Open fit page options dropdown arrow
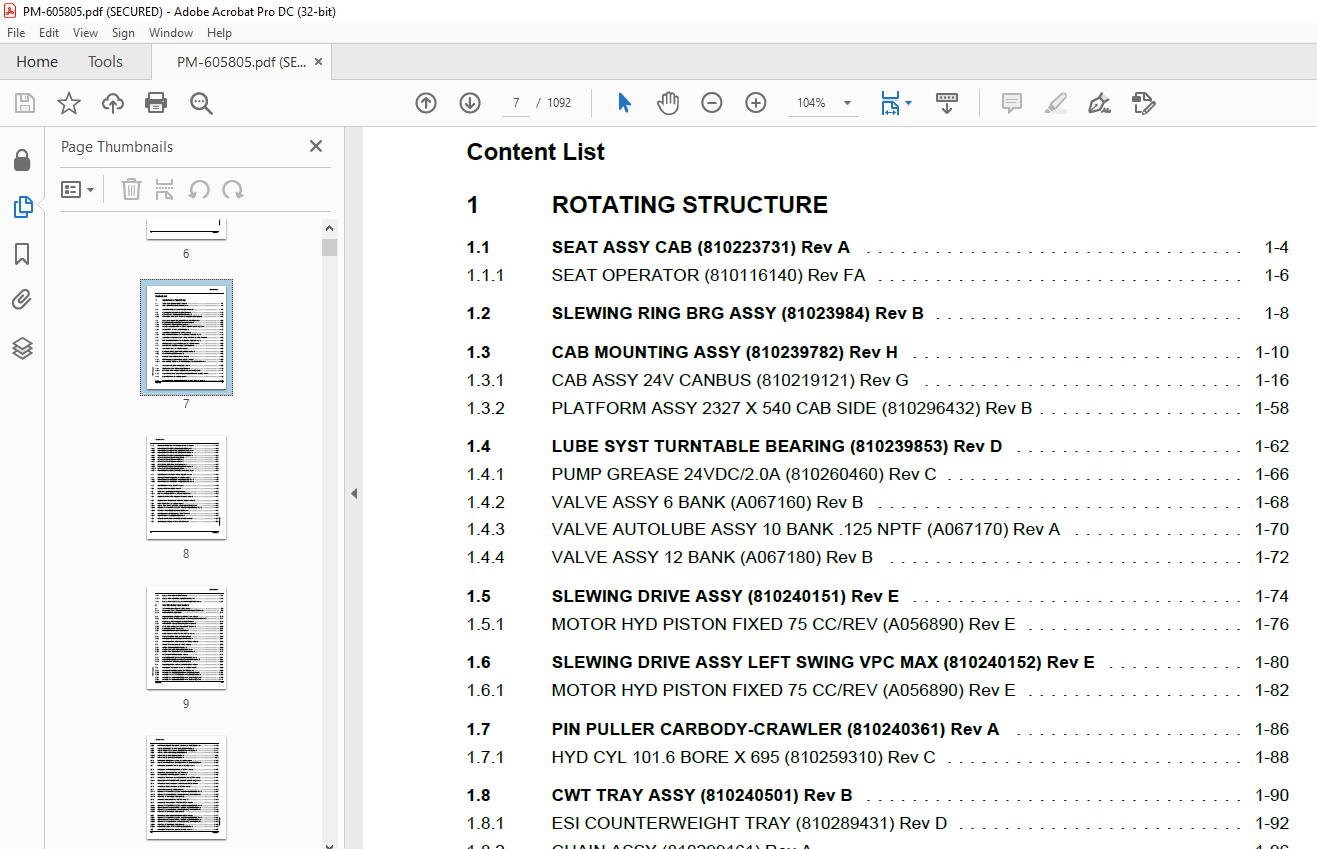This screenshot has height=849, width=1317. coord(908,103)
